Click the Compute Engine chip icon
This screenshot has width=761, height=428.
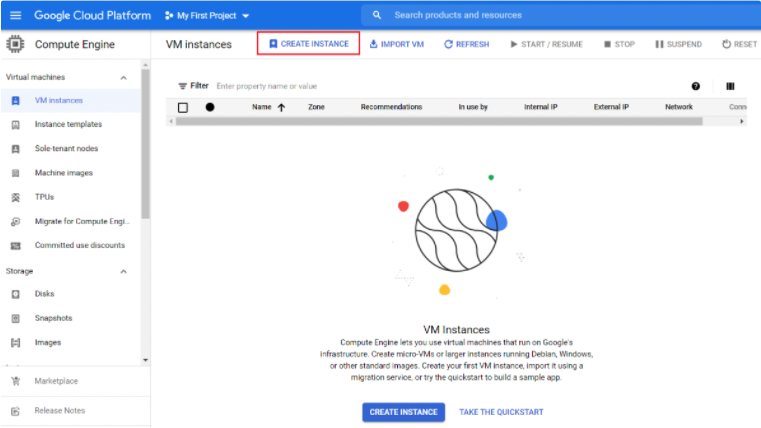tap(15, 44)
